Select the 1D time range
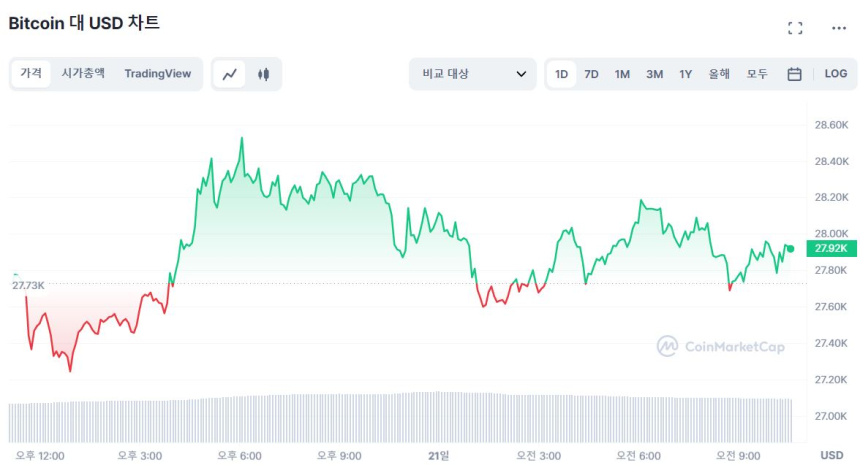 pos(561,74)
